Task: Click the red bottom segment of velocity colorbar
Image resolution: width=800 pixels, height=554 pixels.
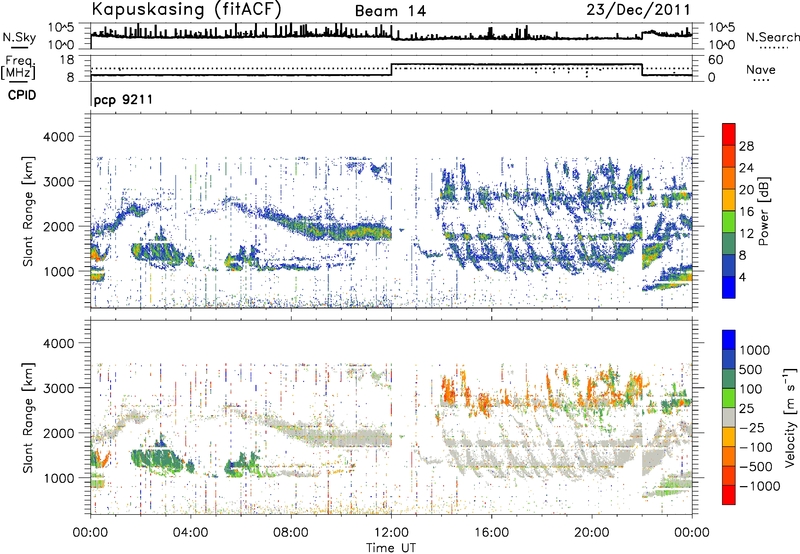Action: point(729,495)
